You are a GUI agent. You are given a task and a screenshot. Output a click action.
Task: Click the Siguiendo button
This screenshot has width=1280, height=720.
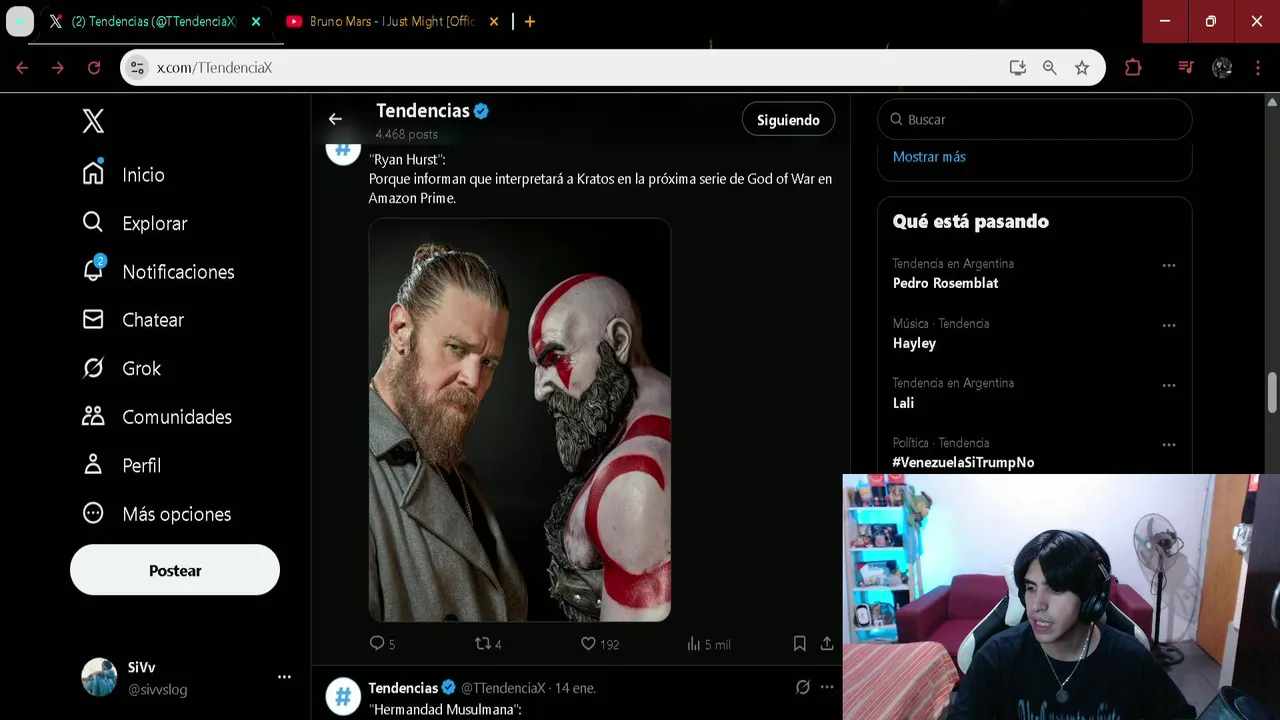click(788, 119)
